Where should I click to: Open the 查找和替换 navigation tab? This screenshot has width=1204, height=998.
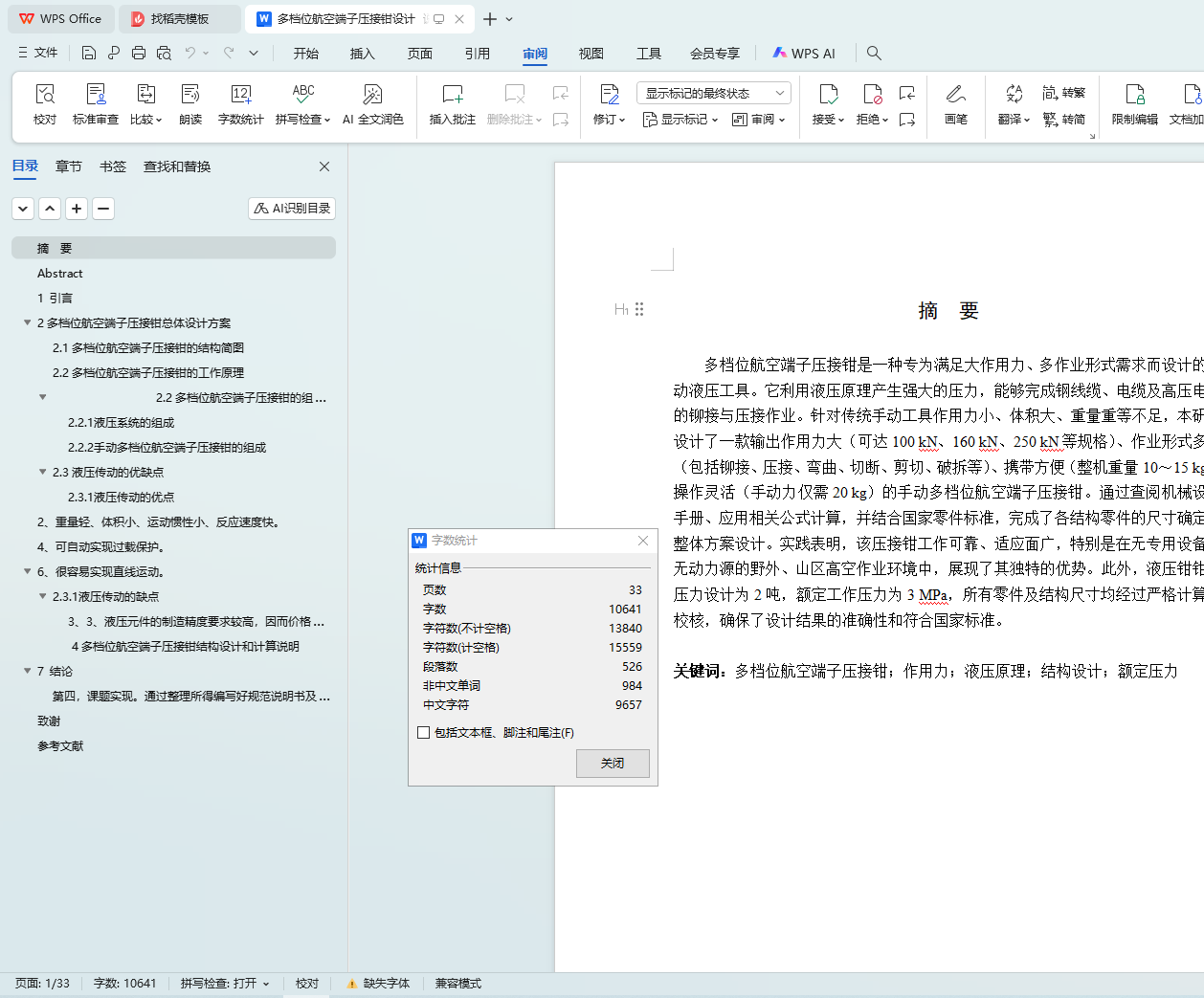(x=177, y=166)
